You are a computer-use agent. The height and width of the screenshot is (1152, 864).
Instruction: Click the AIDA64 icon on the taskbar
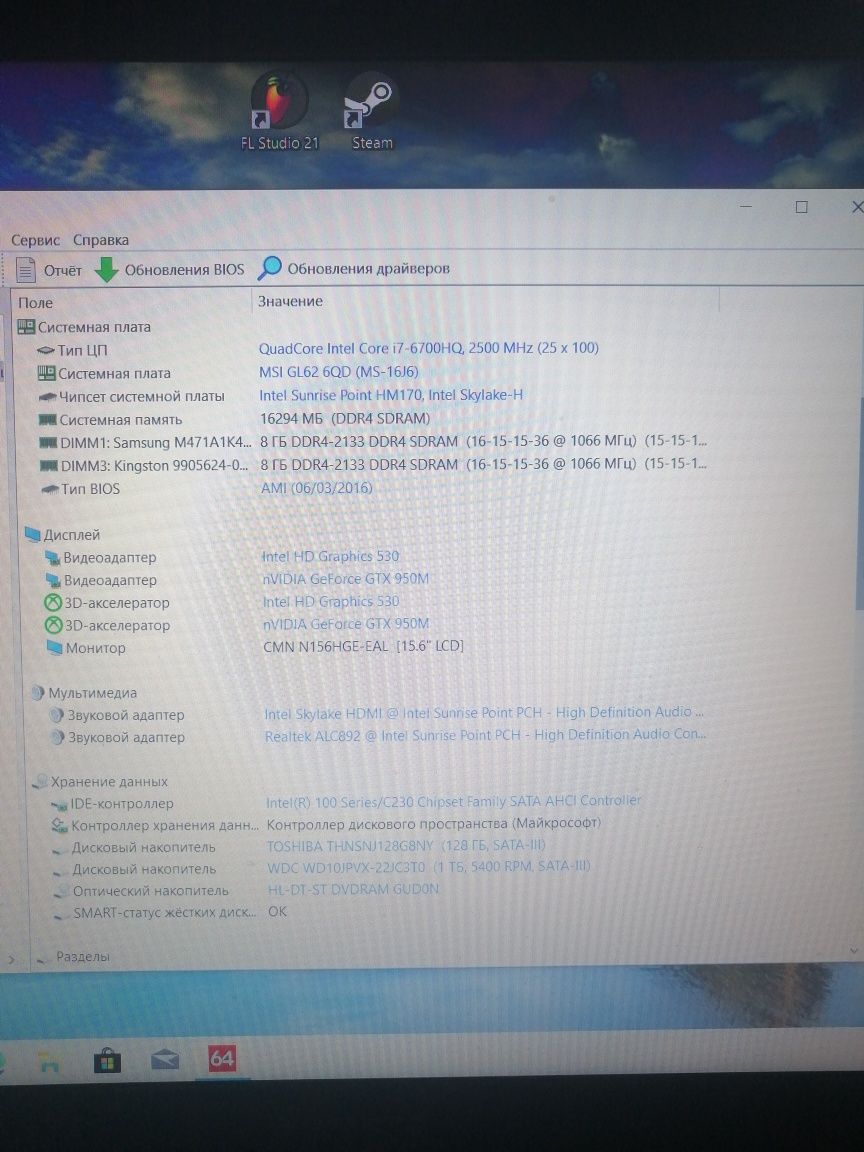(x=223, y=1058)
